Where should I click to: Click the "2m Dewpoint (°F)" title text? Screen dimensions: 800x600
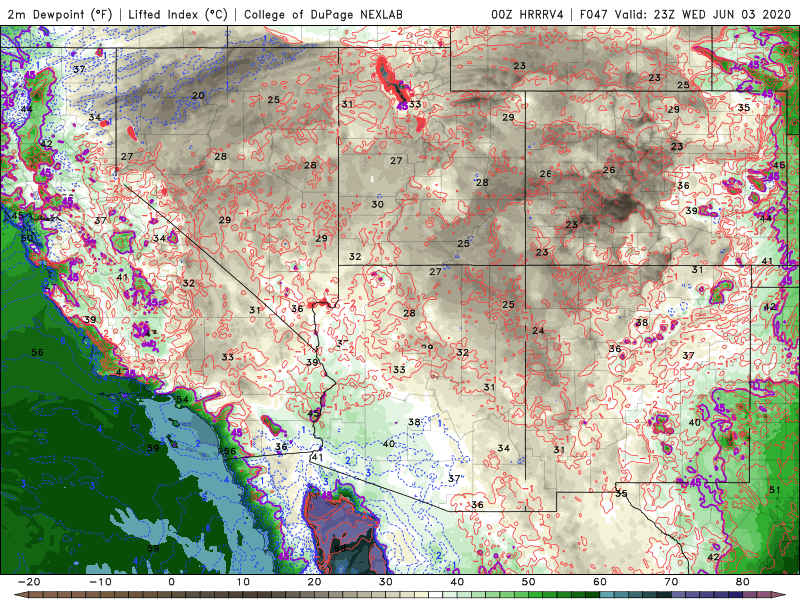(x=59, y=14)
